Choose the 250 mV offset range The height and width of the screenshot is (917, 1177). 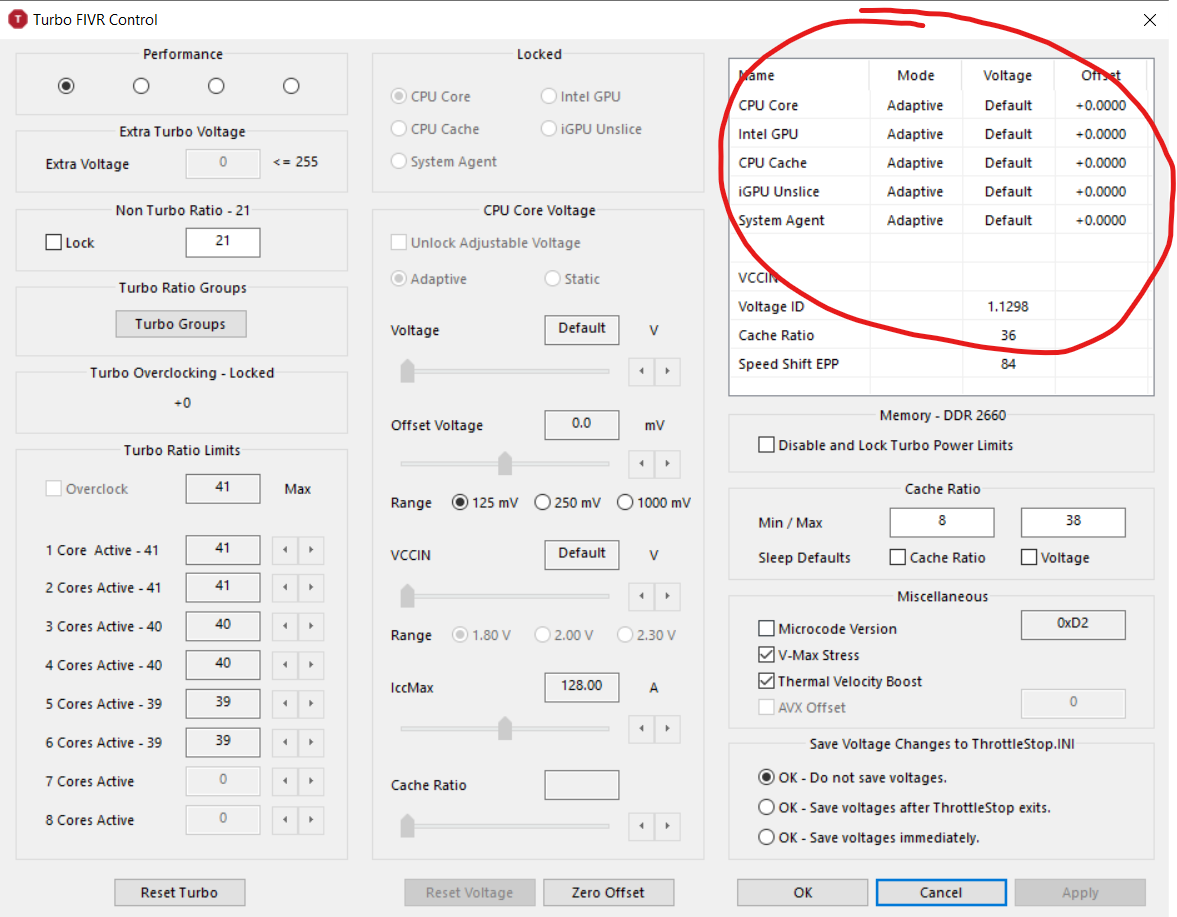tap(543, 502)
